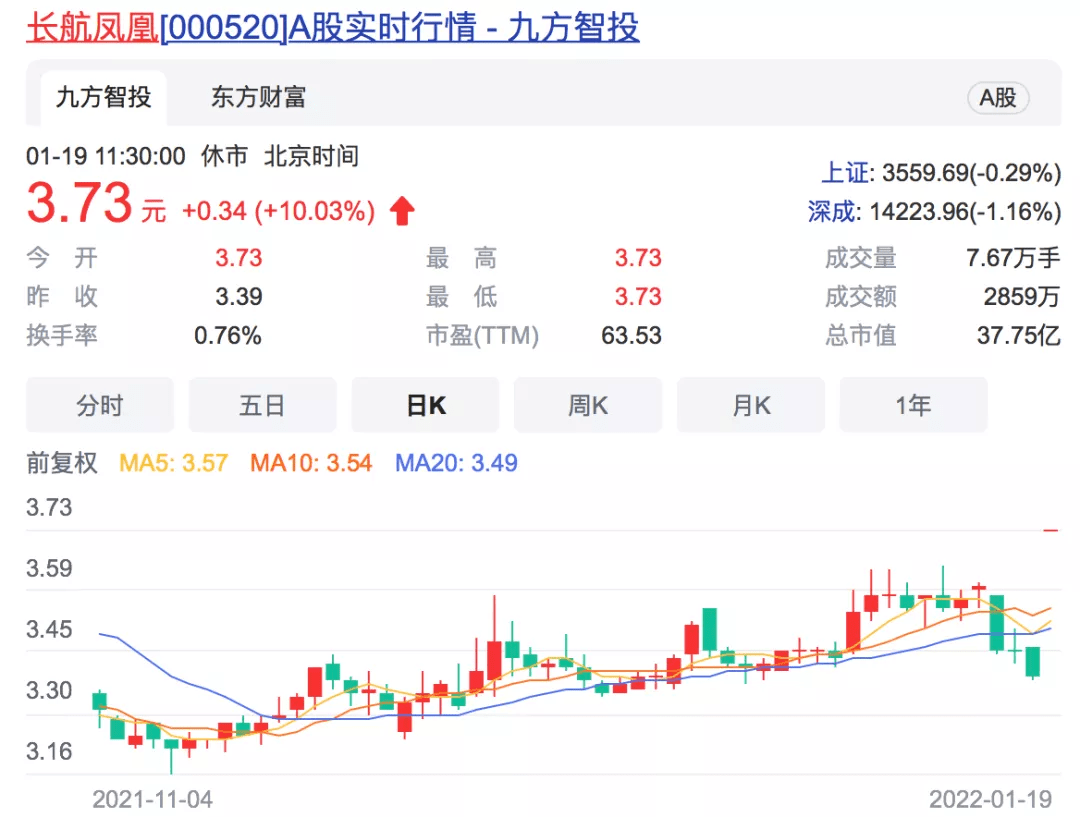The height and width of the screenshot is (817, 1080).
Task: Click the large red 3.73 current price
Action: click(80, 205)
